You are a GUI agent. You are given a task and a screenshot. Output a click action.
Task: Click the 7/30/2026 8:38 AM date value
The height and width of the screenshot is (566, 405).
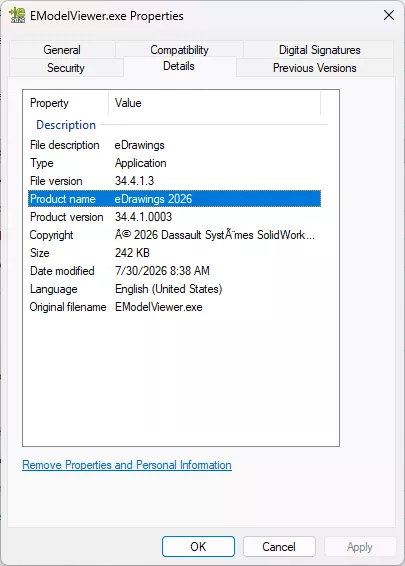(x=162, y=271)
